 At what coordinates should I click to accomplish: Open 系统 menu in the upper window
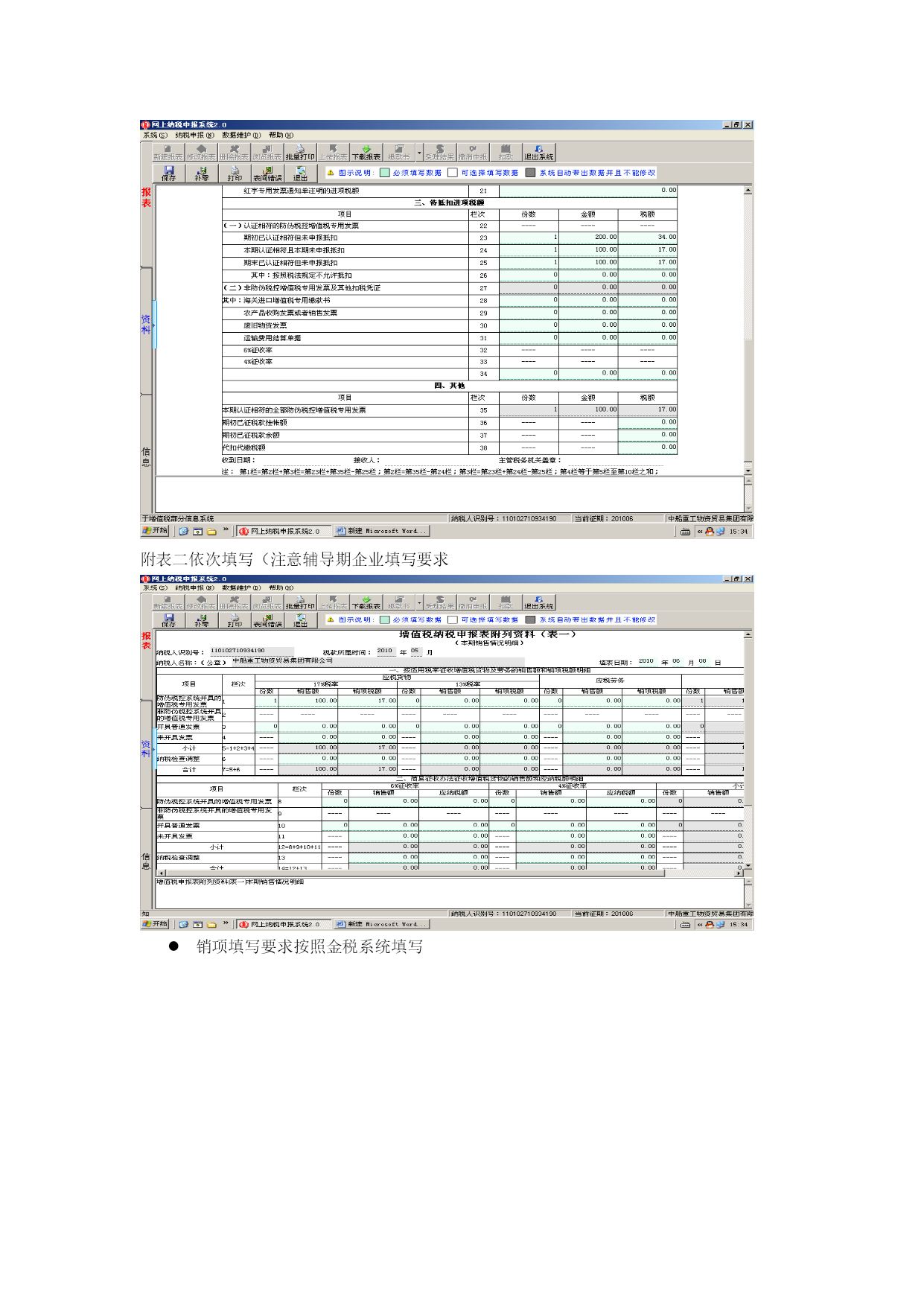click(x=155, y=136)
